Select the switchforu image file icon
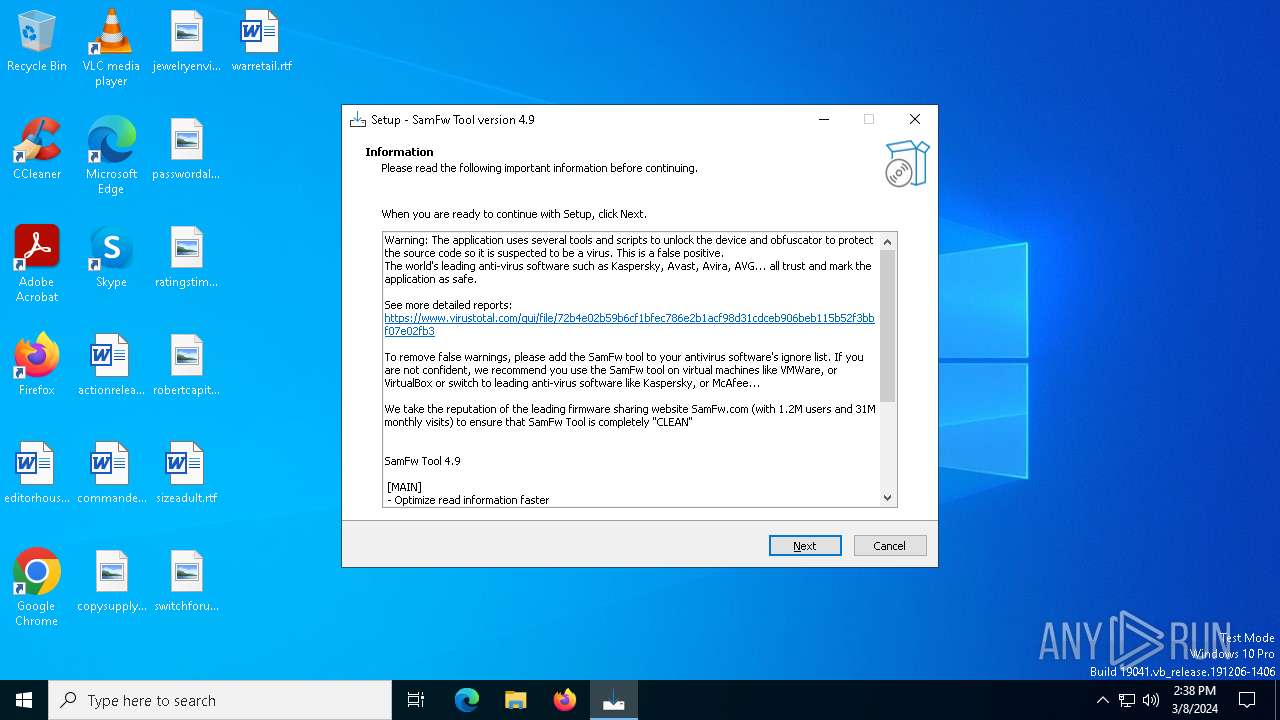The height and width of the screenshot is (720, 1280). [186, 582]
